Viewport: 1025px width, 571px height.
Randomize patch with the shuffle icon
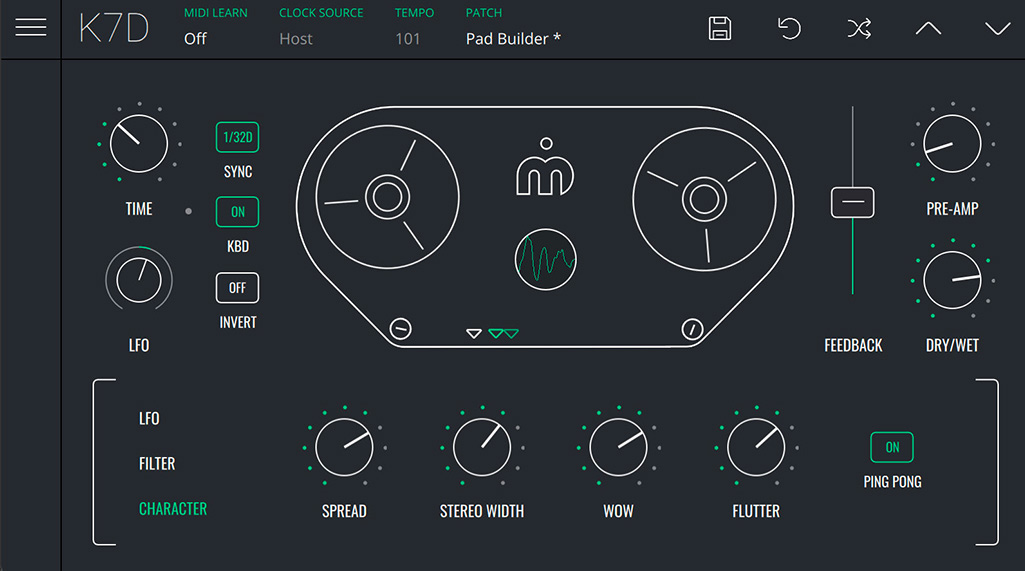(859, 29)
